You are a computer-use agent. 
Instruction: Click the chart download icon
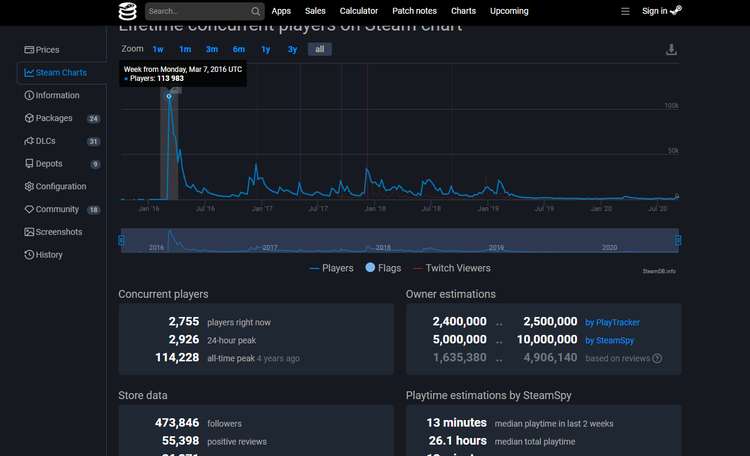671,49
